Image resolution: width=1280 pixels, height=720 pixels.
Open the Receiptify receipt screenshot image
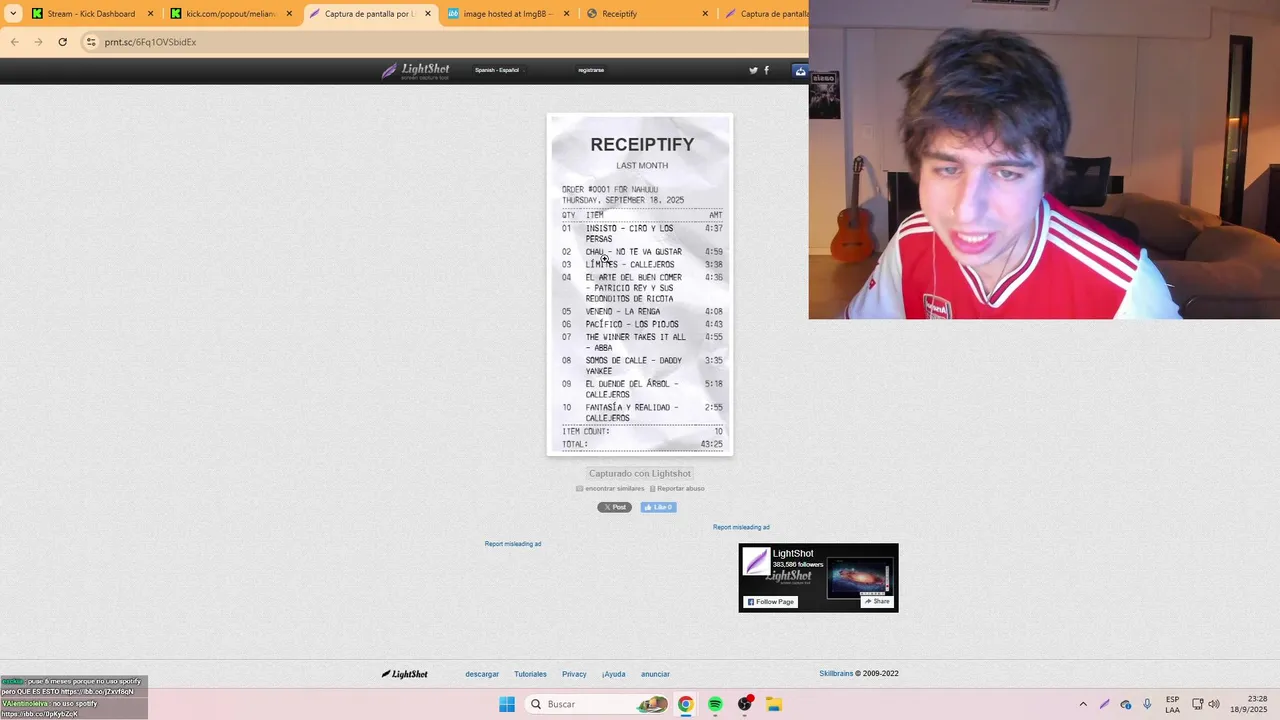pyautogui.click(x=640, y=284)
